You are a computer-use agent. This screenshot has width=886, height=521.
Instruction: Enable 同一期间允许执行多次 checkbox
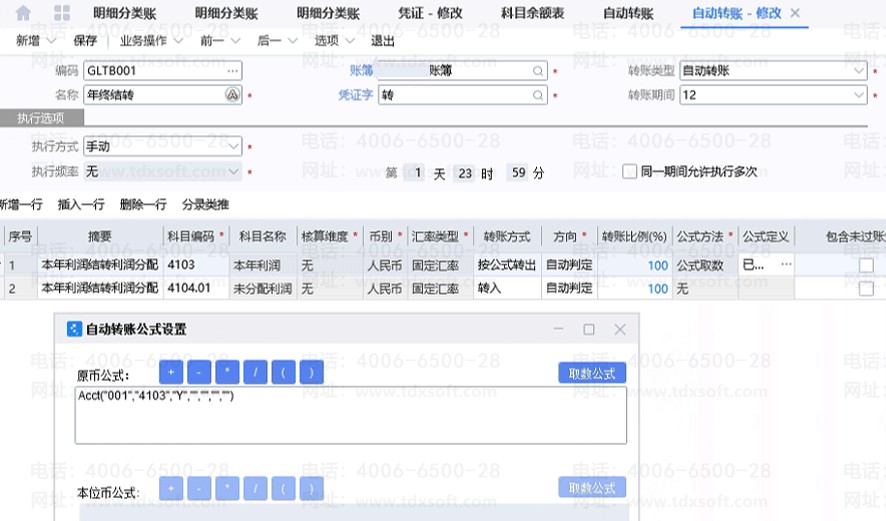pos(630,172)
